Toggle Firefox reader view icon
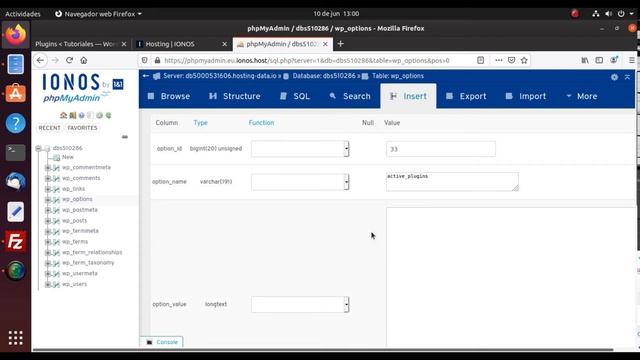Image resolution: width=640 pixels, height=360 pixels. [480, 60]
